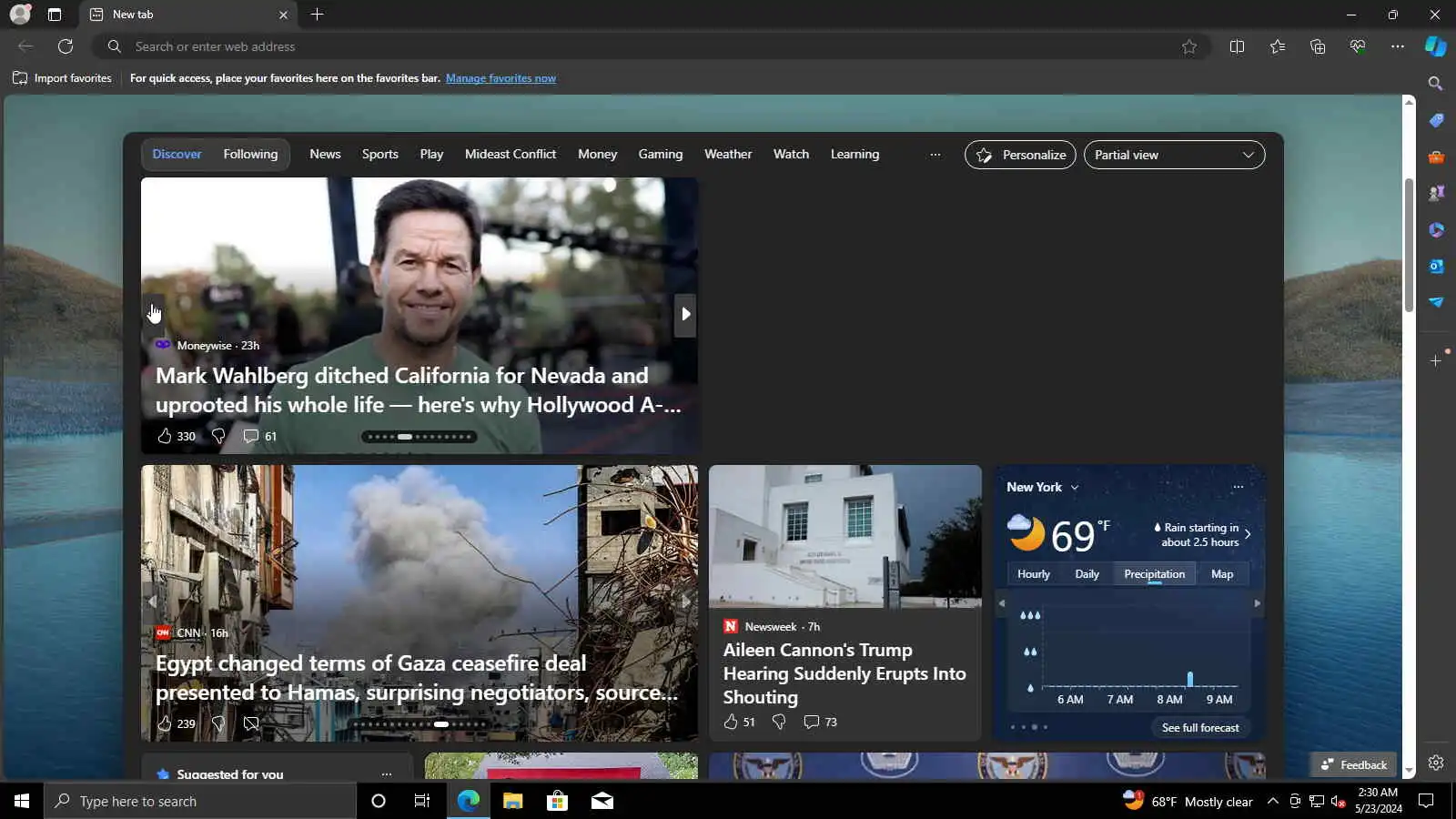Screen dimensions: 1456x819
Task: Open page settings gear icon
Action: click(1436, 763)
